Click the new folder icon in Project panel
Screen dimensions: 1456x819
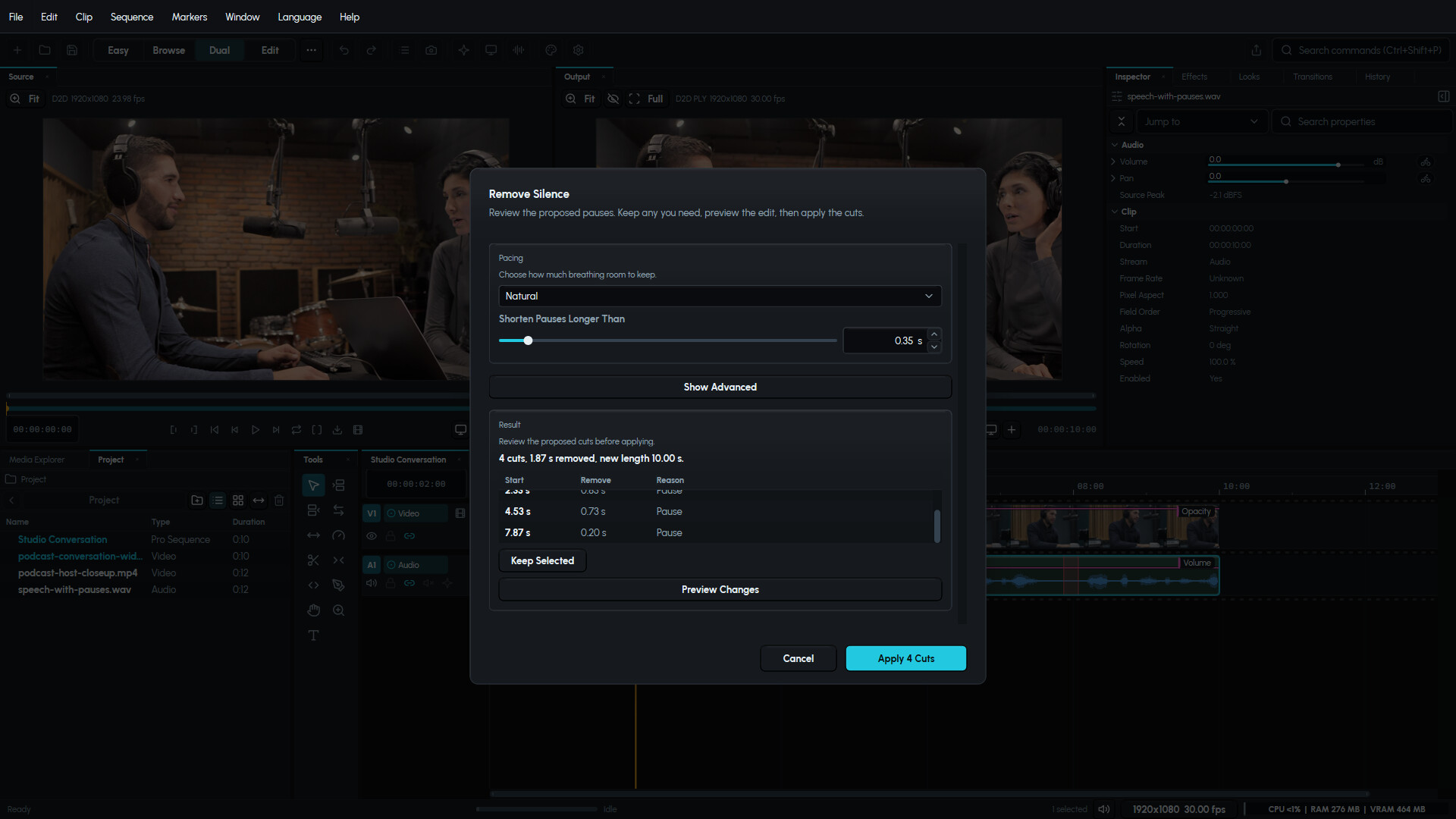pos(197,500)
